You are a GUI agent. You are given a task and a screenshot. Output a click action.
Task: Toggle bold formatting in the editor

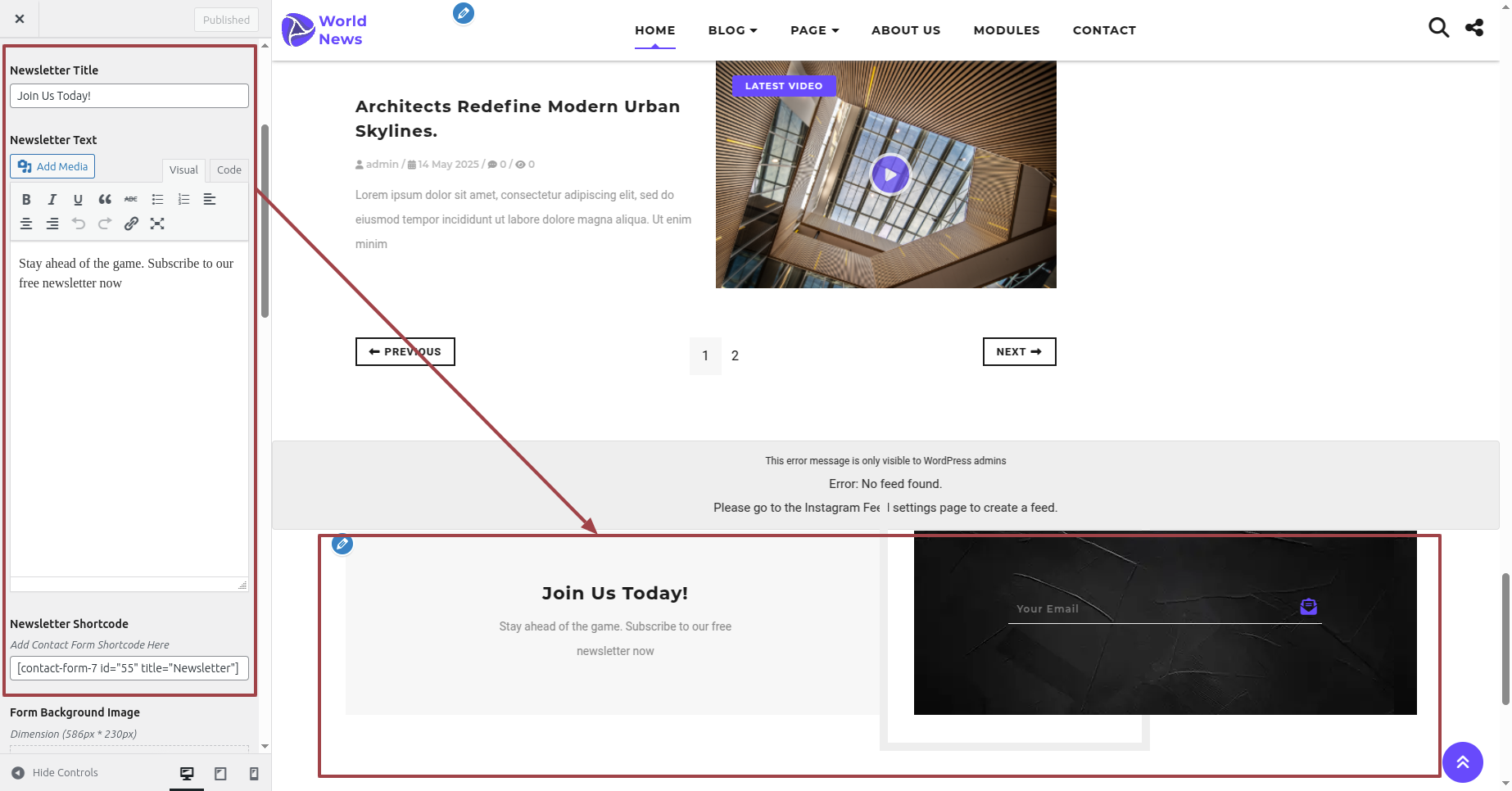[26, 199]
